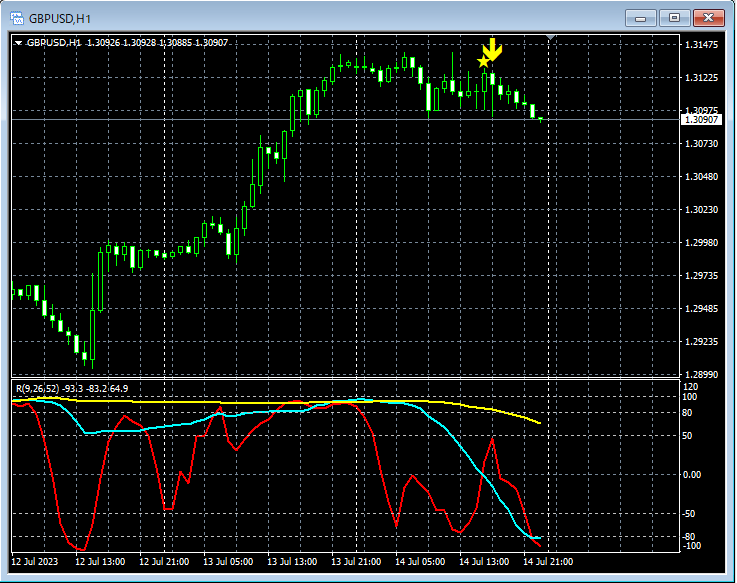Click the -80 level on indicator scale

690,537
